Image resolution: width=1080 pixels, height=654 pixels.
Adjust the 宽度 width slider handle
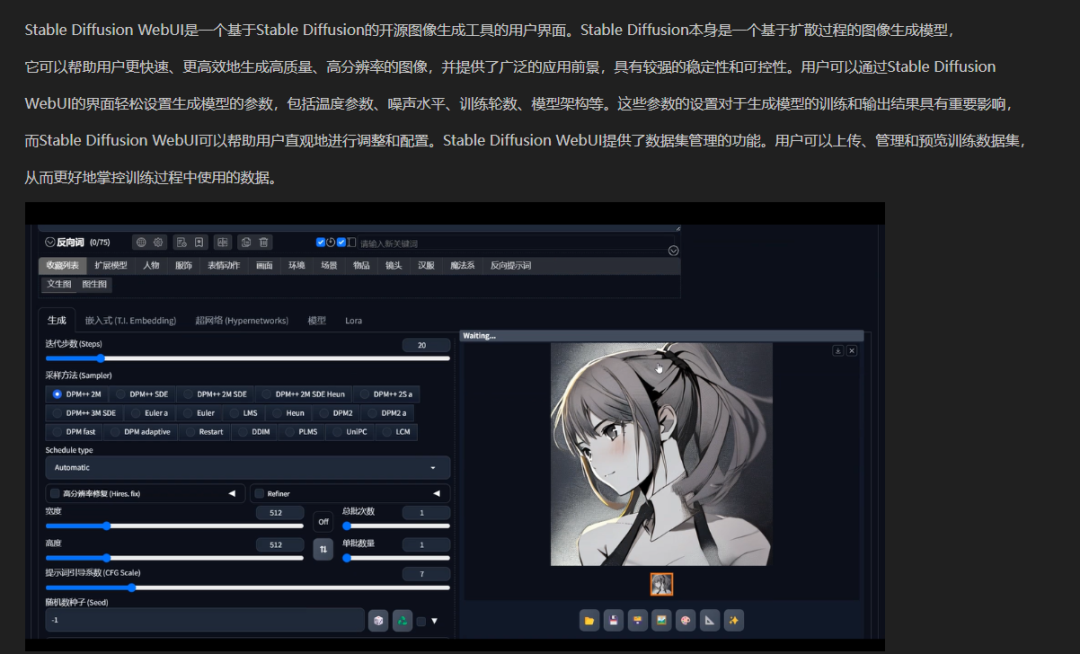[107, 526]
